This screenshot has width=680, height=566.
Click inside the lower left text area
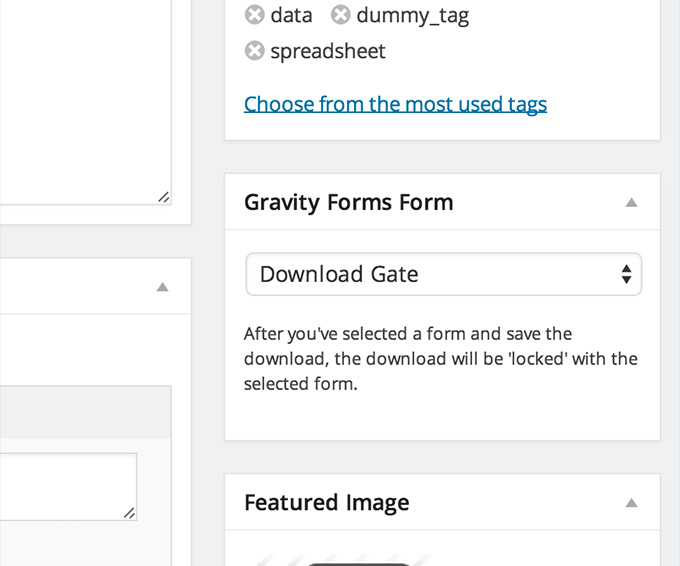(x=68, y=487)
